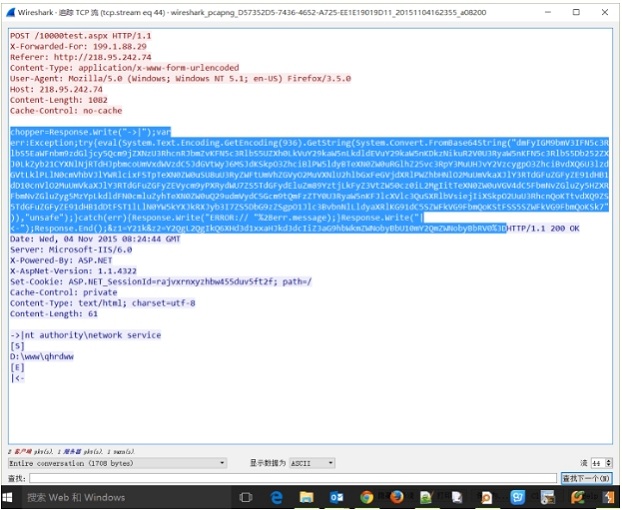Click the Find Next (N) button
The width and height of the screenshot is (622, 510).
pyautogui.click(x=586, y=478)
